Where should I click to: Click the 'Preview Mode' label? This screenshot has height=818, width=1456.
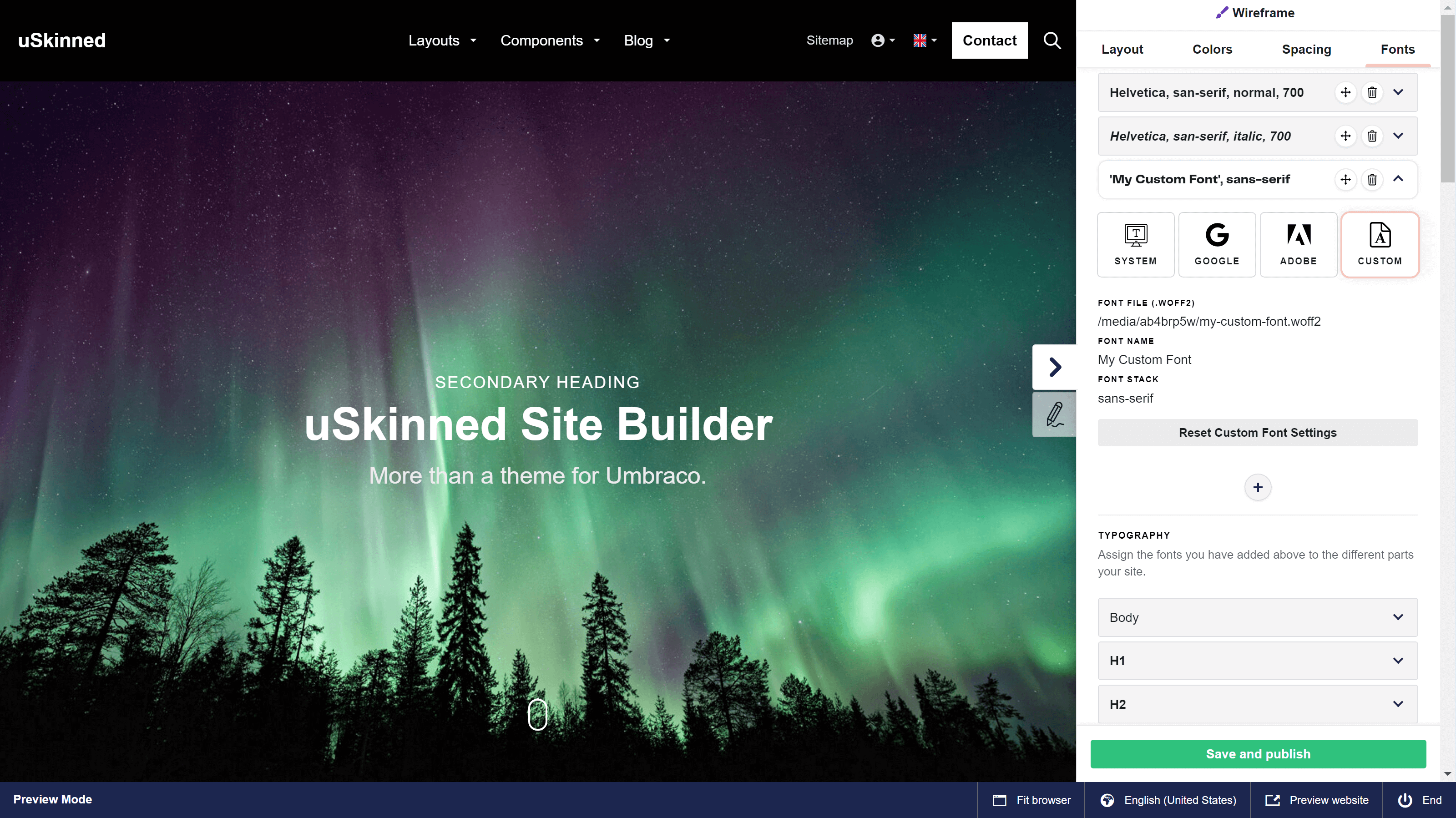coord(53,799)
